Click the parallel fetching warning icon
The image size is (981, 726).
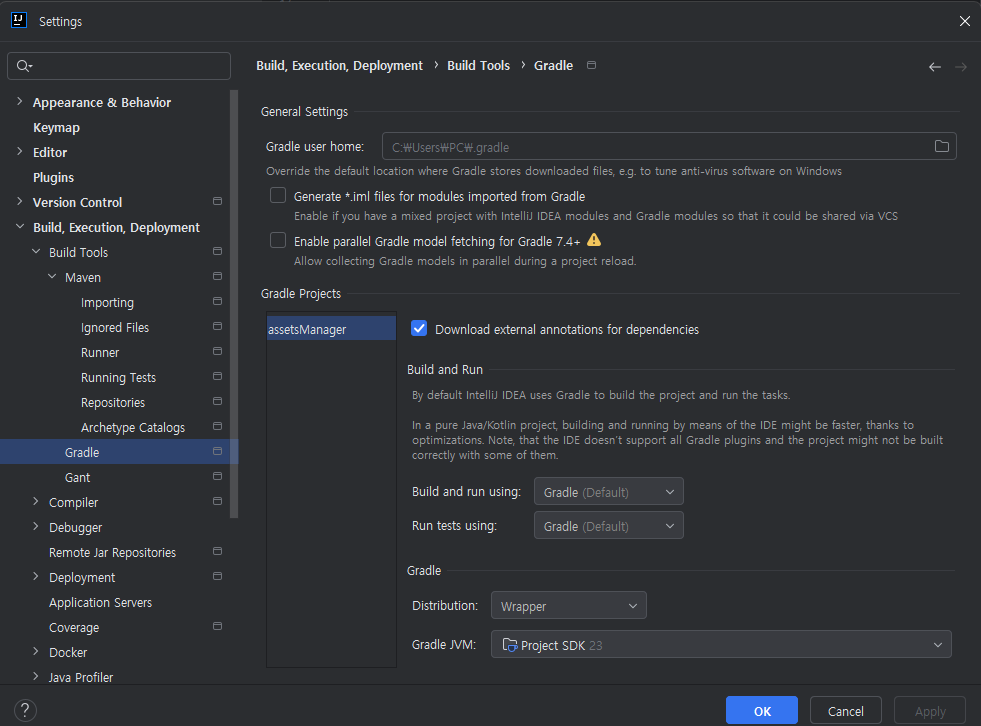[594, 240]
